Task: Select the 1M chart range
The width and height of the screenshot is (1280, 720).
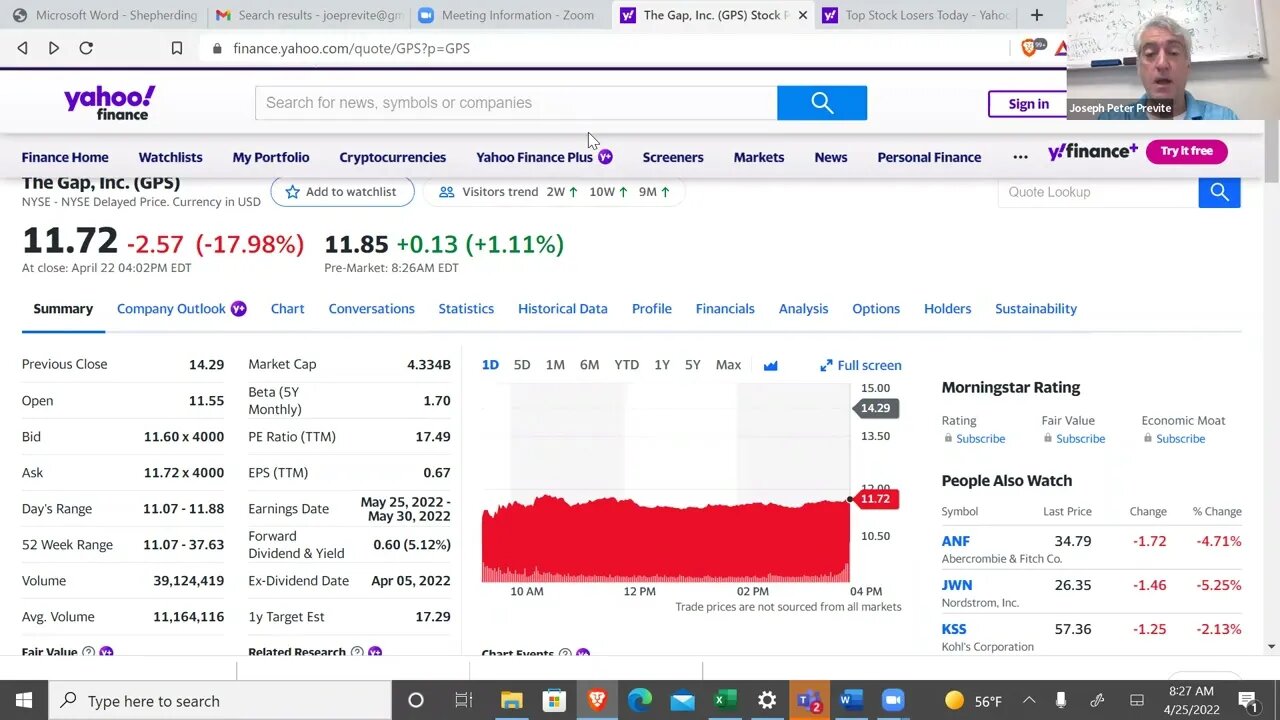Action: [555, 365]
